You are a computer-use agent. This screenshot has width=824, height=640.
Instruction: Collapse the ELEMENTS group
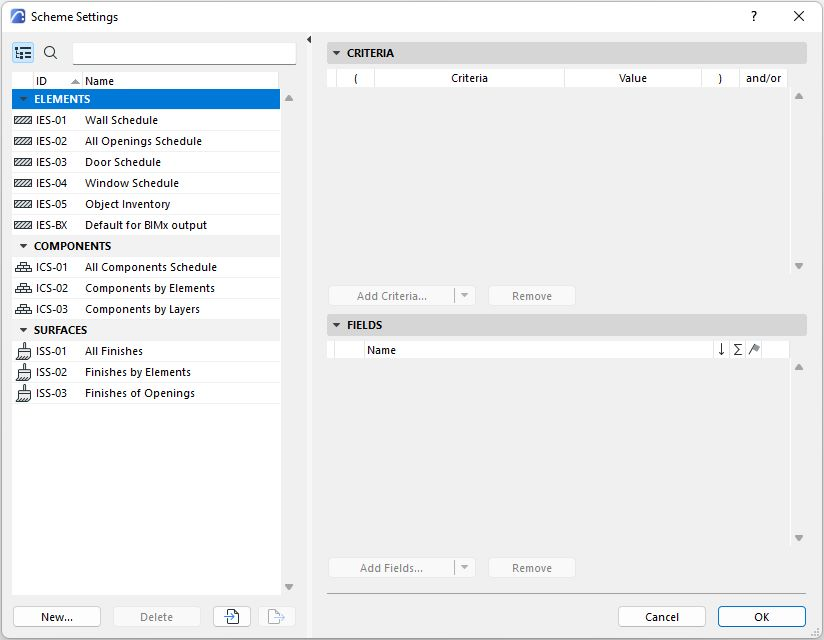(23, 99)
